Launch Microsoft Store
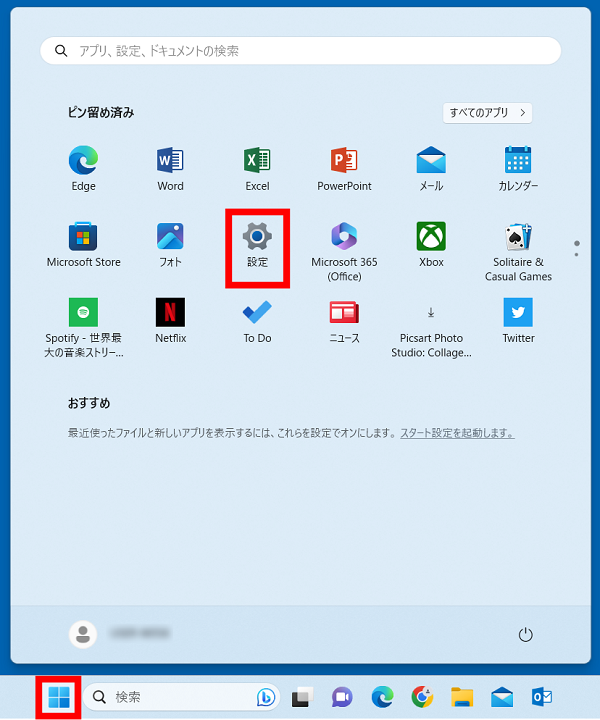600x720 pixels. pyautogui.click(x=84, y=245)
